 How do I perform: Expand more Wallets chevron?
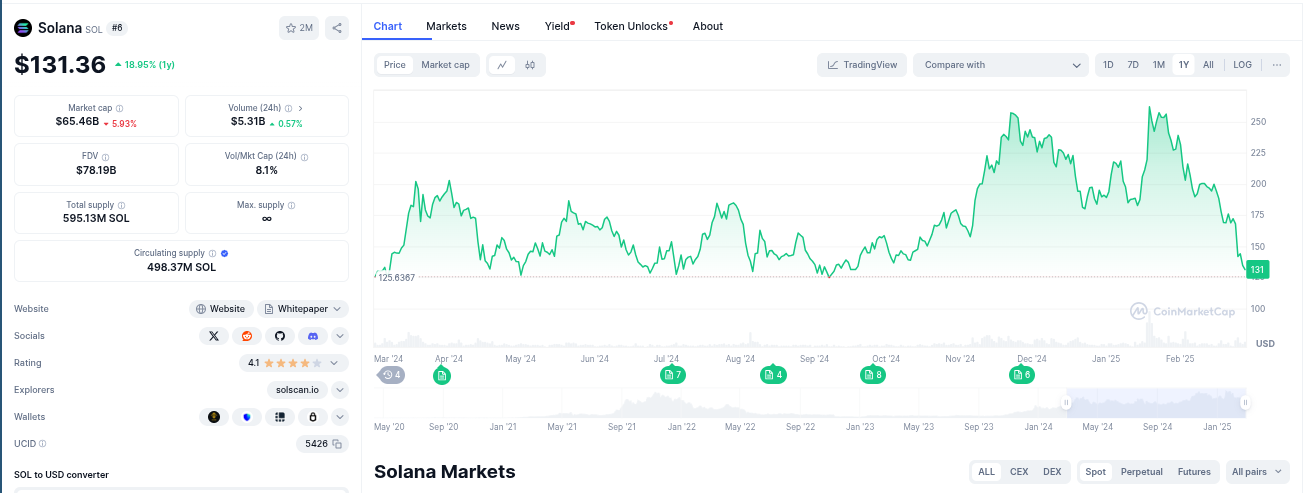pyautogui.click(x=340, y=417)
